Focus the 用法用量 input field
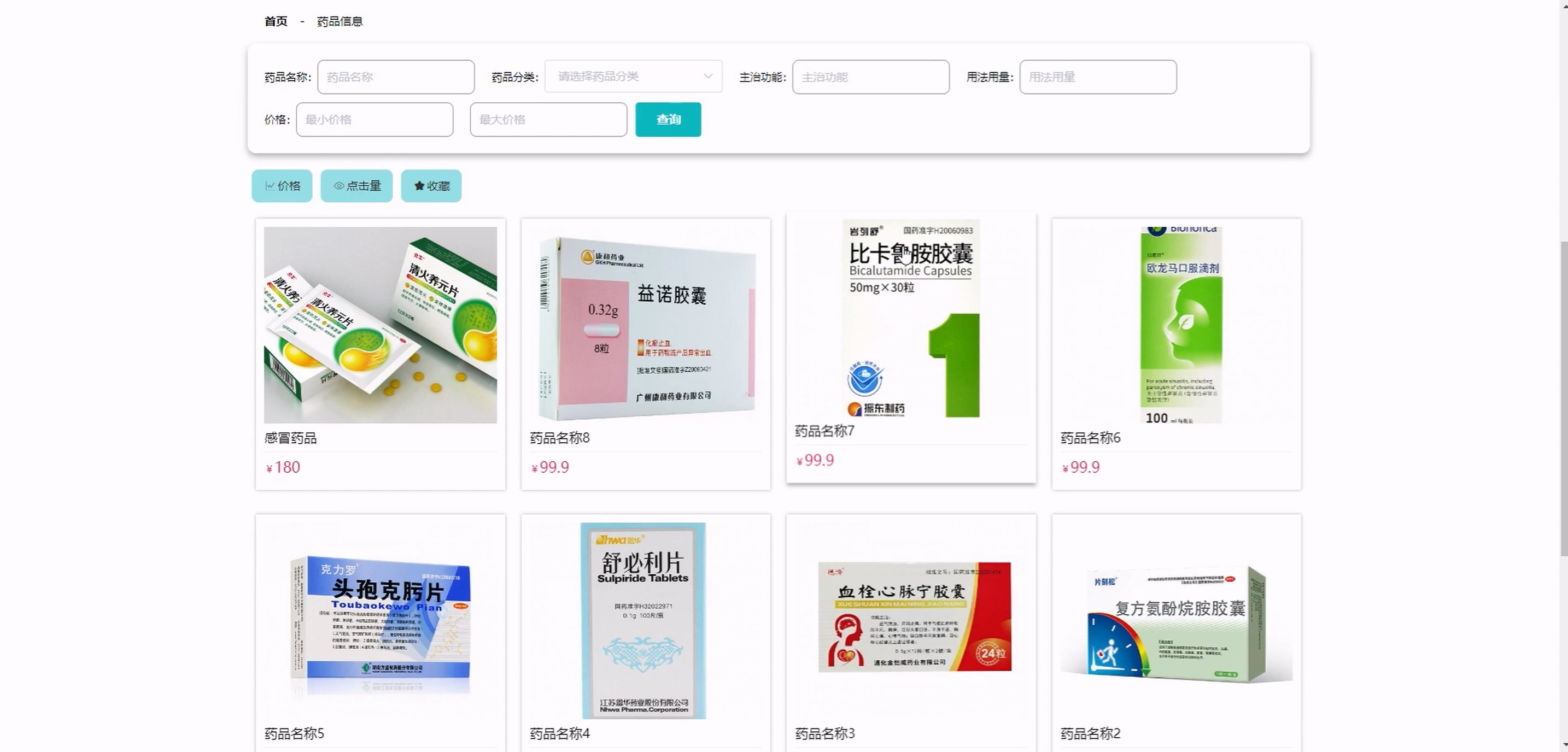 point(1097,77)
